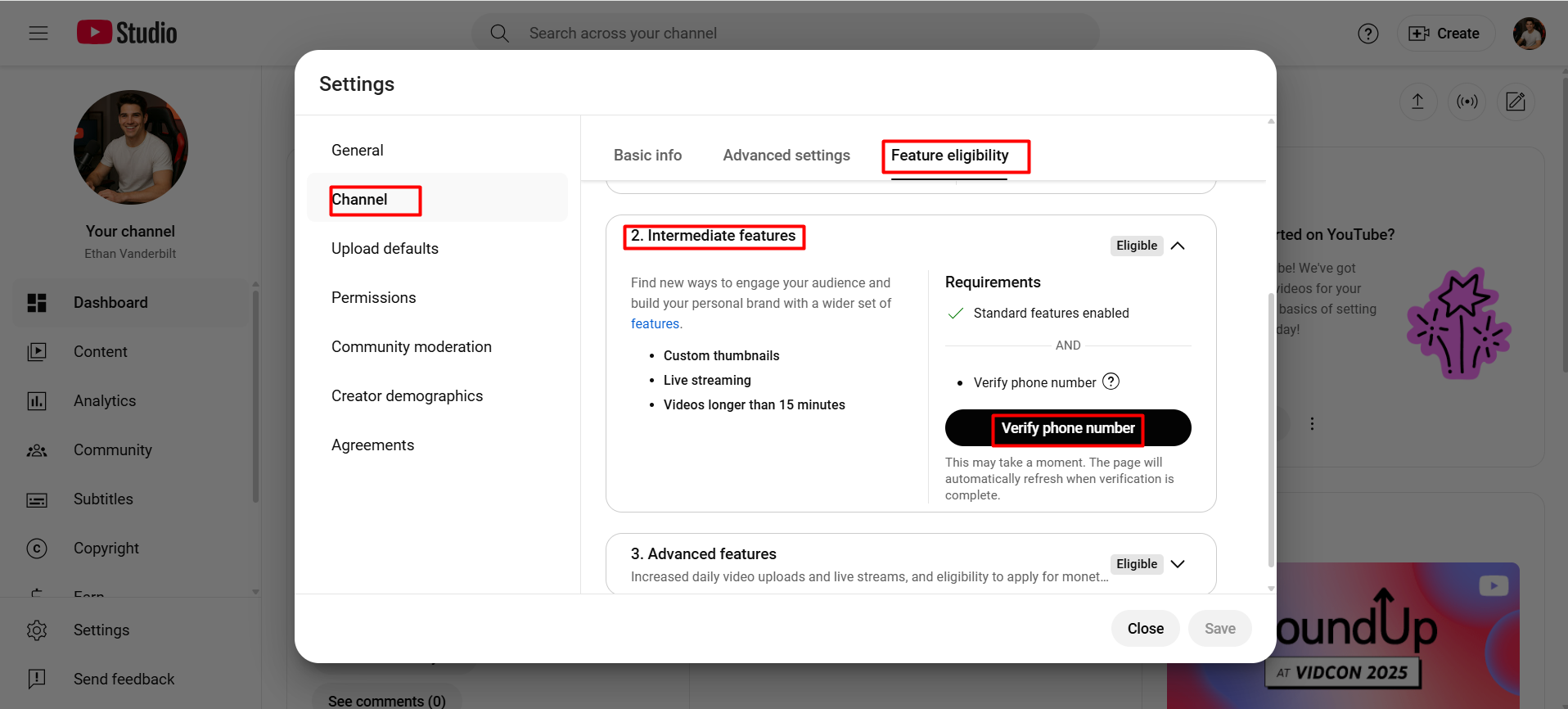This screenshot has height=709, width=1568.
Task: Open the help question mark icon
Action: pos(1367,34)
